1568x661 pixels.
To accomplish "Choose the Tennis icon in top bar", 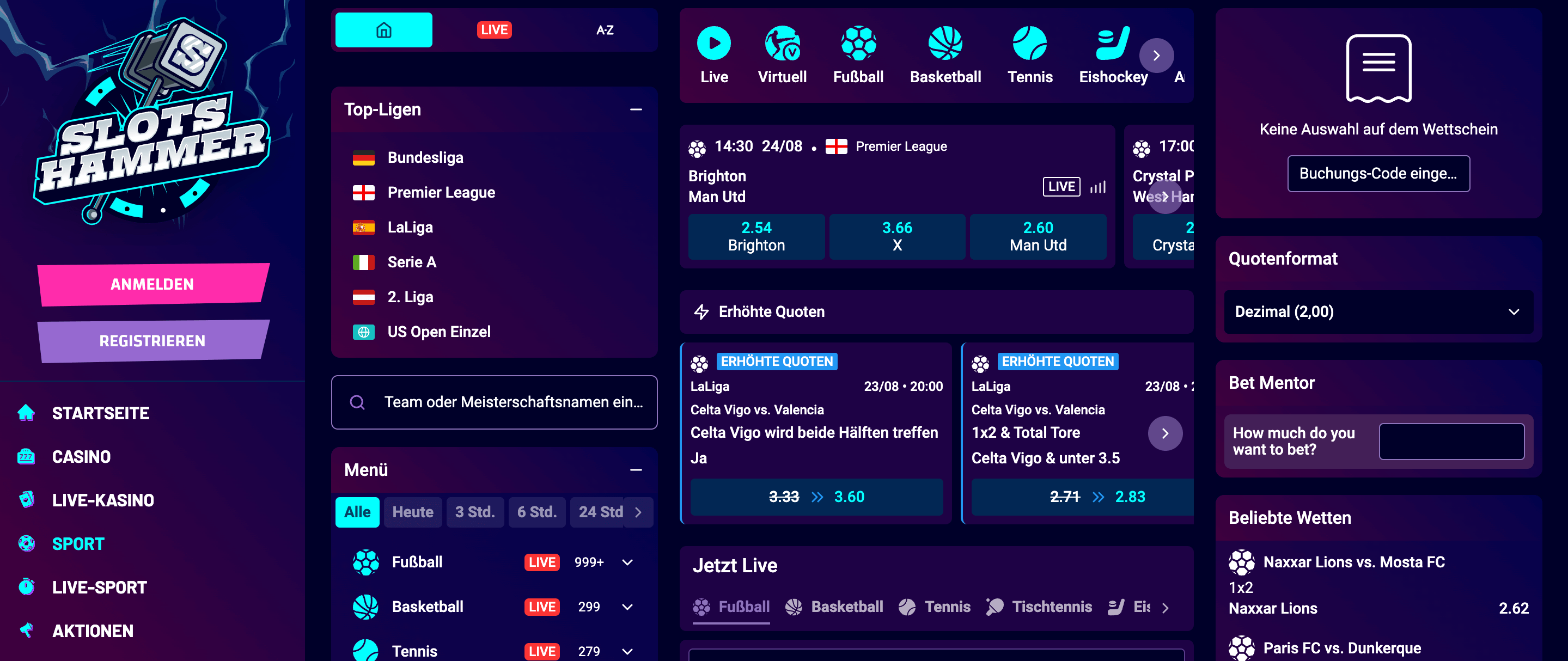I will 1029,43.
